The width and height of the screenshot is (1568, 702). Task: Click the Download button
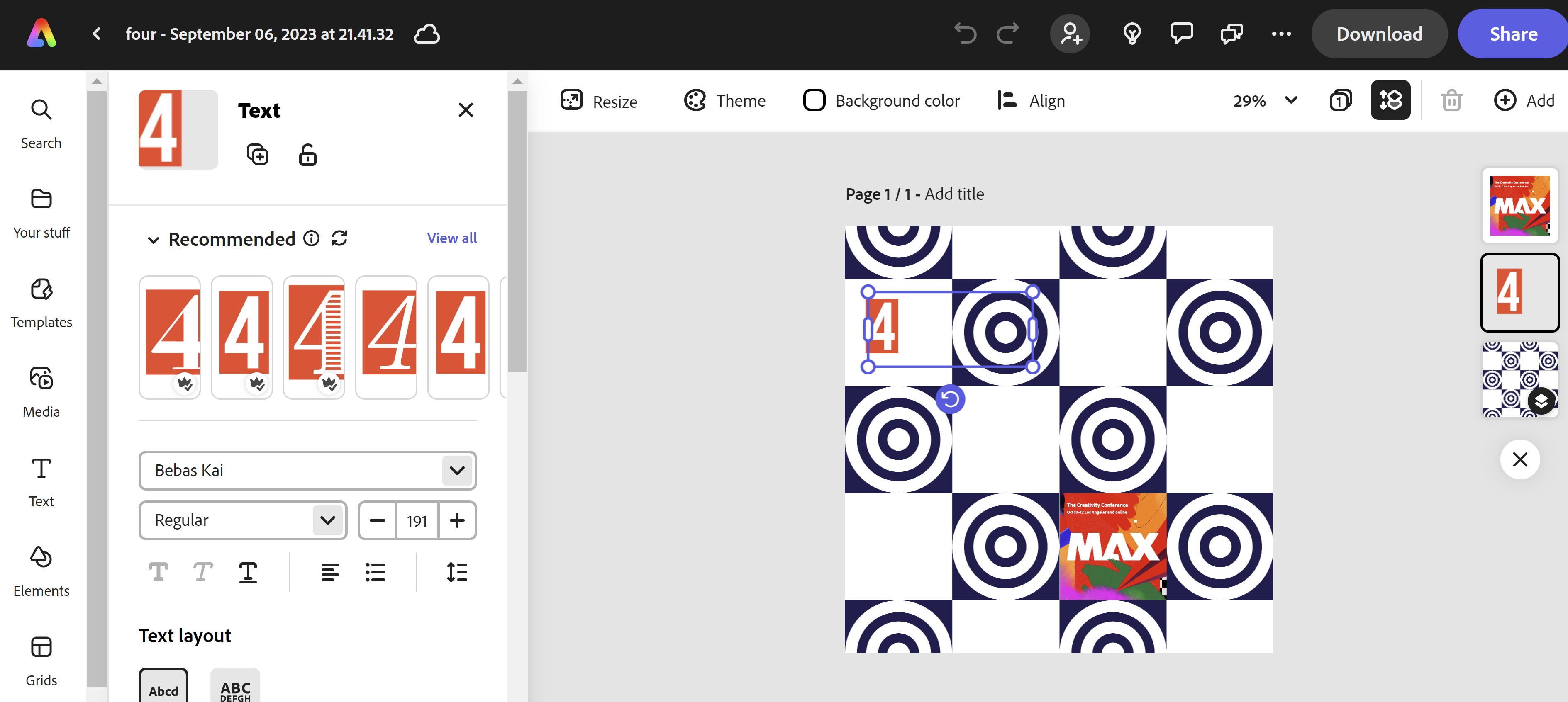(1379, 34)
